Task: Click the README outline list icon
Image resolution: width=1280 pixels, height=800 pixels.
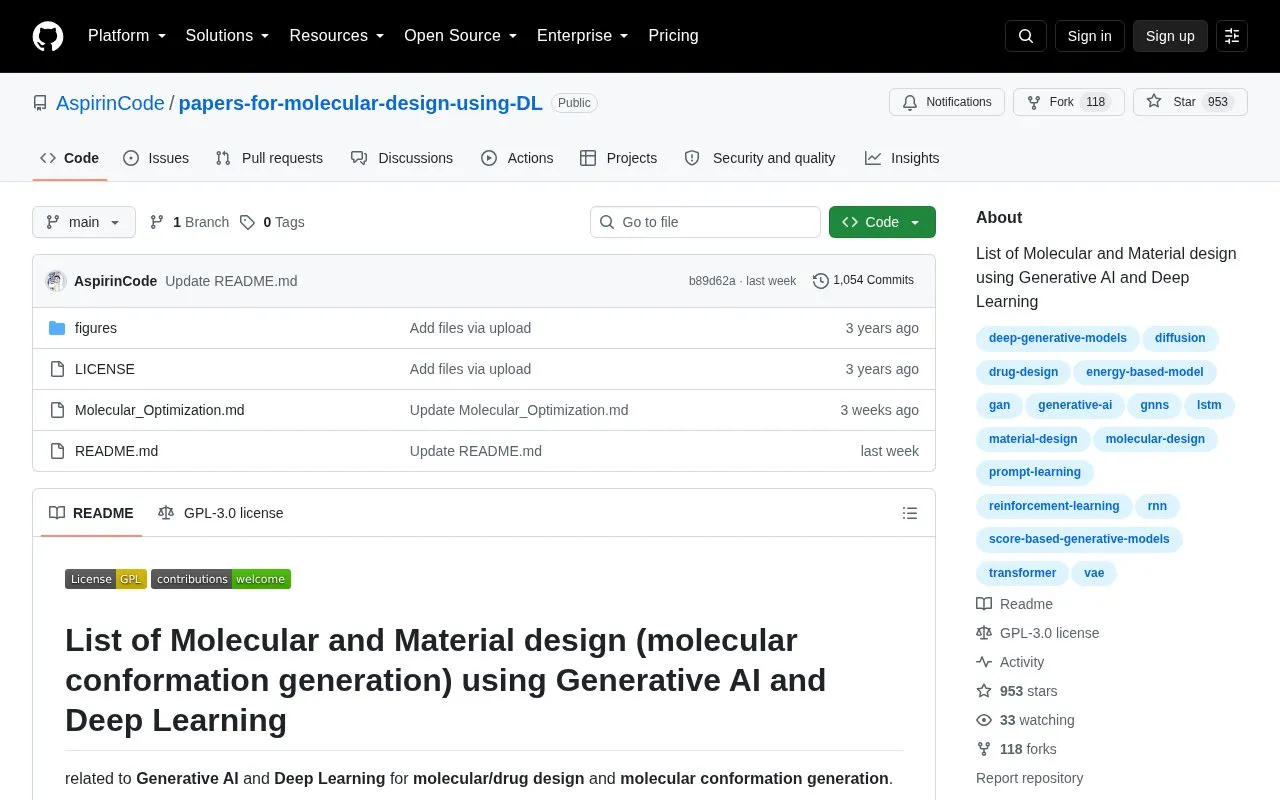Action: click(910, 513)
